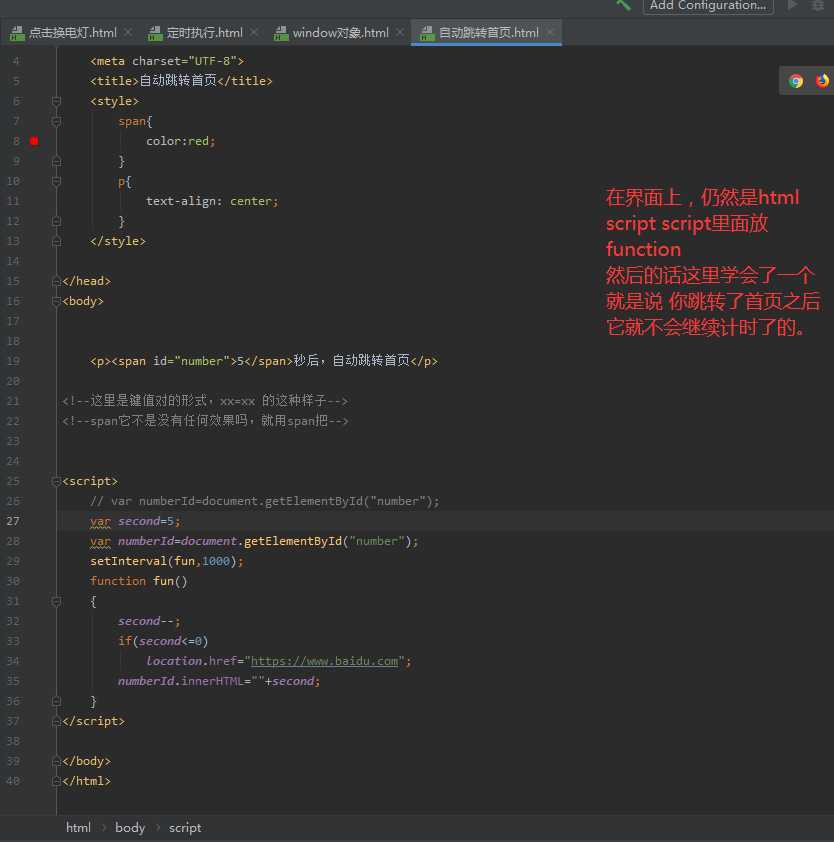834x842 pixels.
Task: Close the 定时执行.html tab
Action: click(x=254, y=33)
